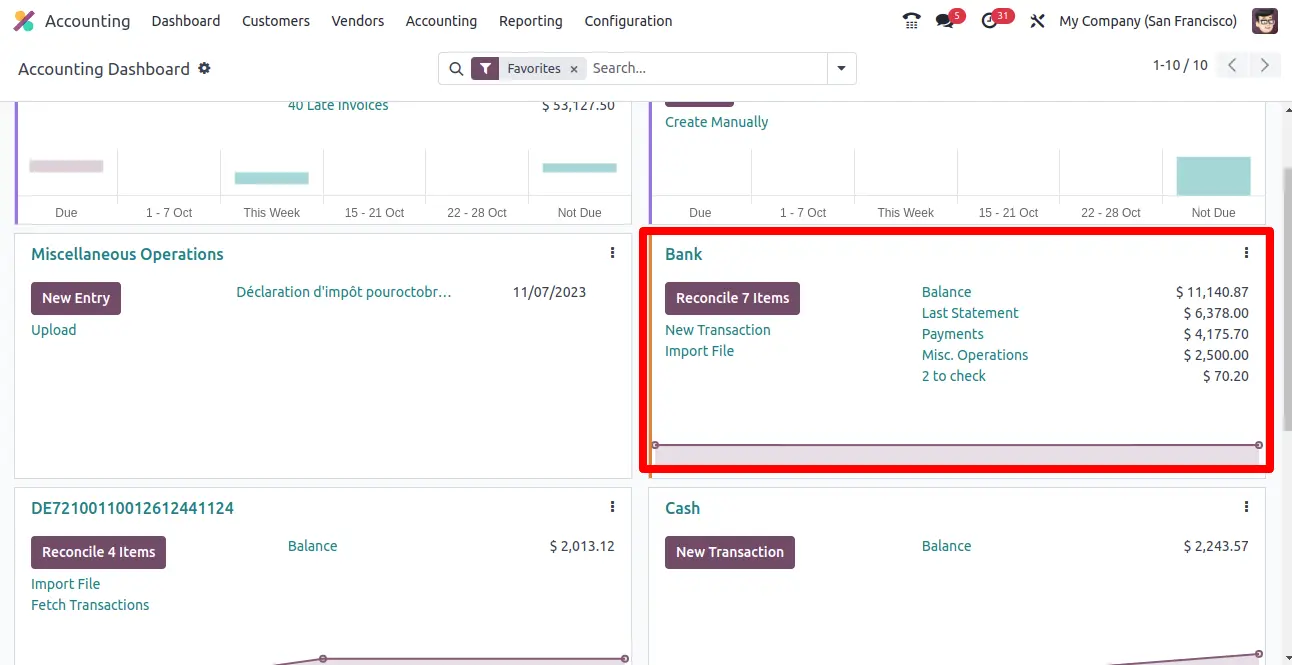This screenshot has width=1292, height=665.
Task: Click the 1-10 / 10 pager counter
Action: click(x=1180, y=65)
